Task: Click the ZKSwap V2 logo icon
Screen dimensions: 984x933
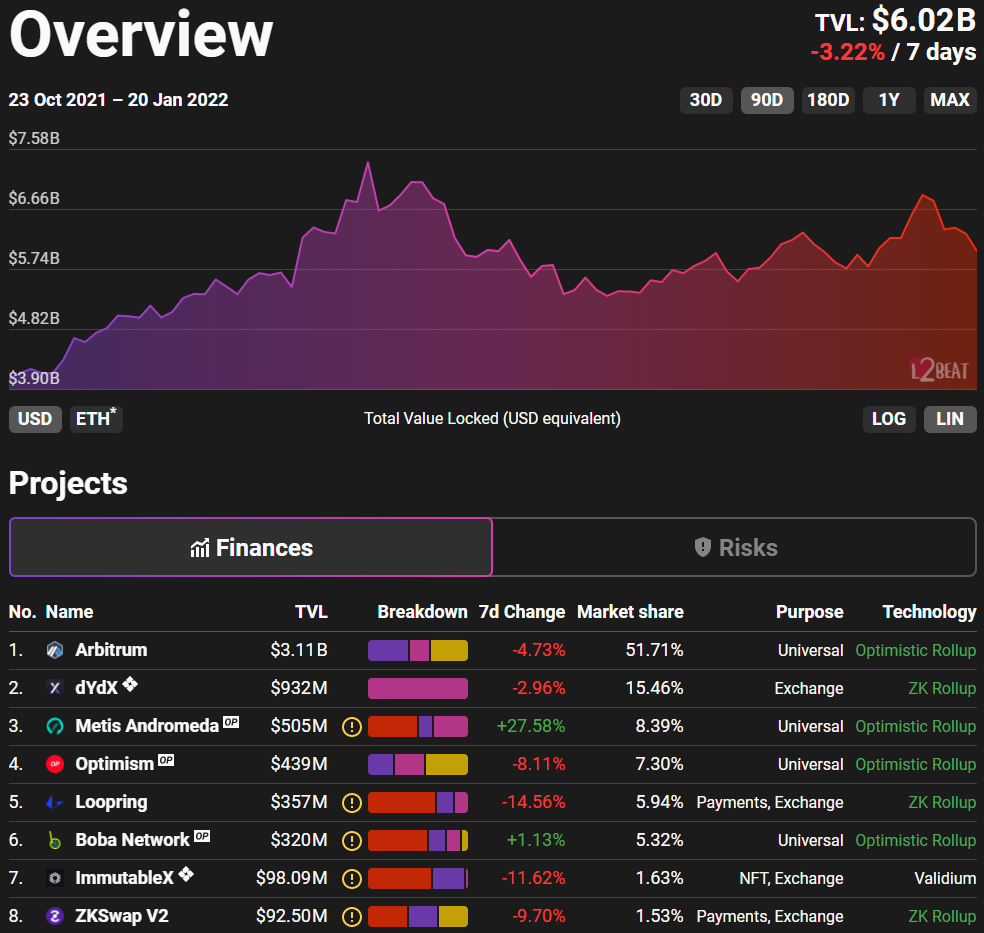Action: 55,916
